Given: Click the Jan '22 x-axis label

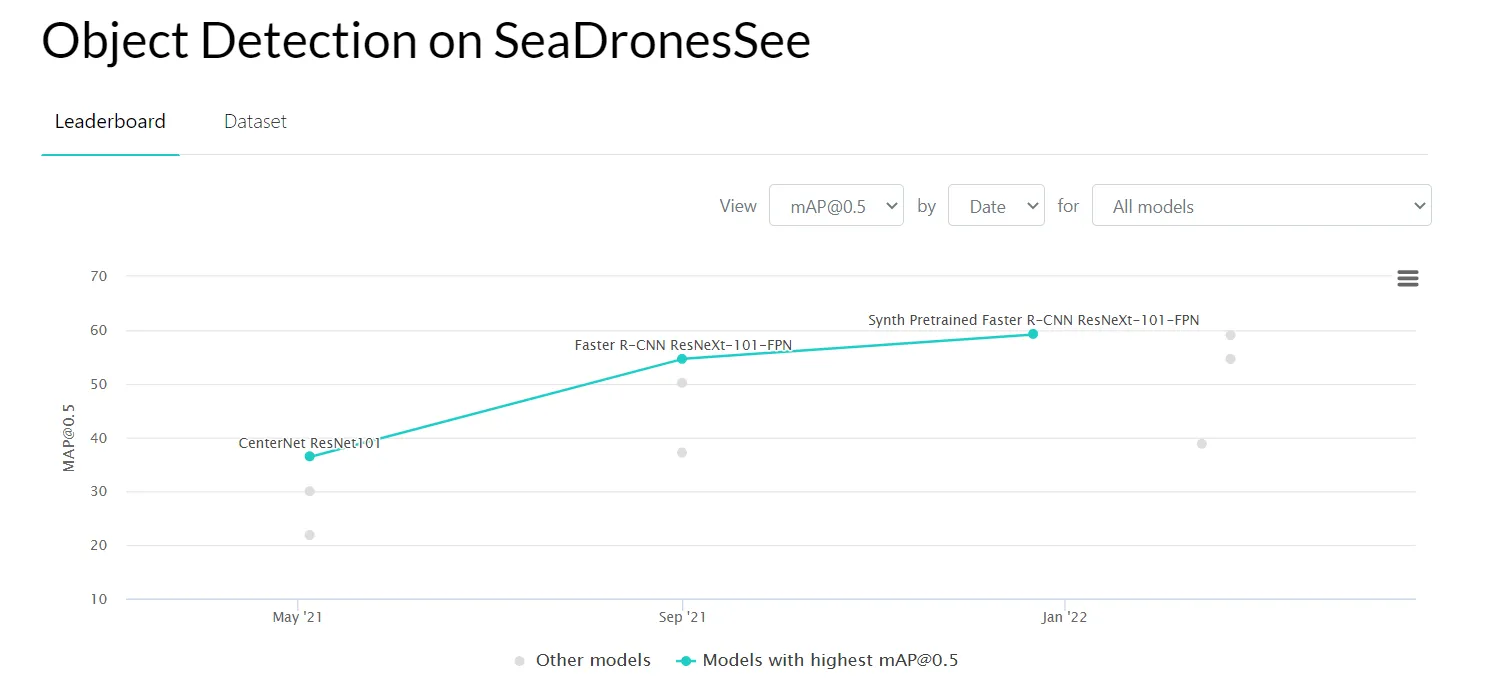Looking at the screenshot, I should tap(1064, 618).
